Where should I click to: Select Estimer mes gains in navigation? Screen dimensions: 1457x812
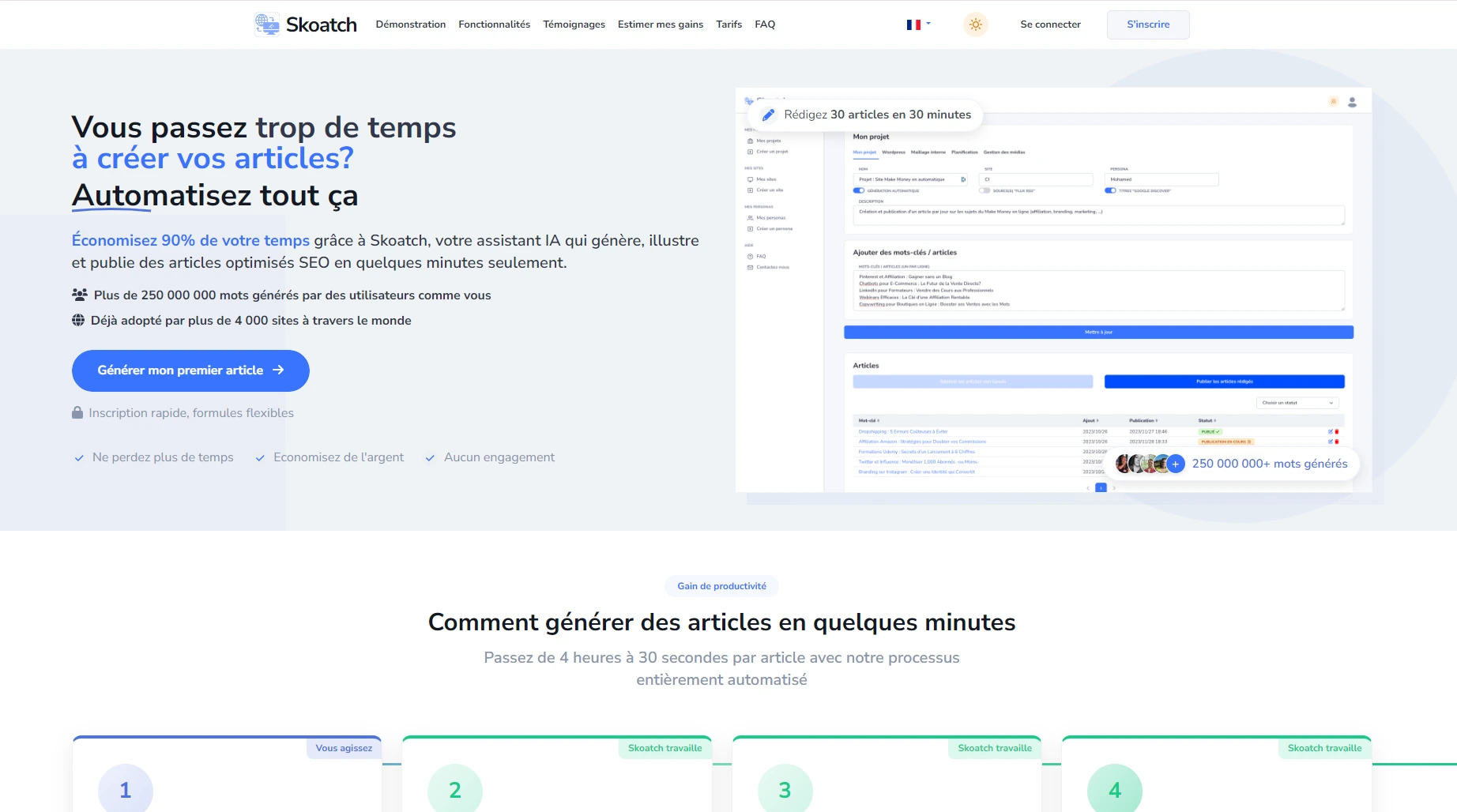pos(660,24)
